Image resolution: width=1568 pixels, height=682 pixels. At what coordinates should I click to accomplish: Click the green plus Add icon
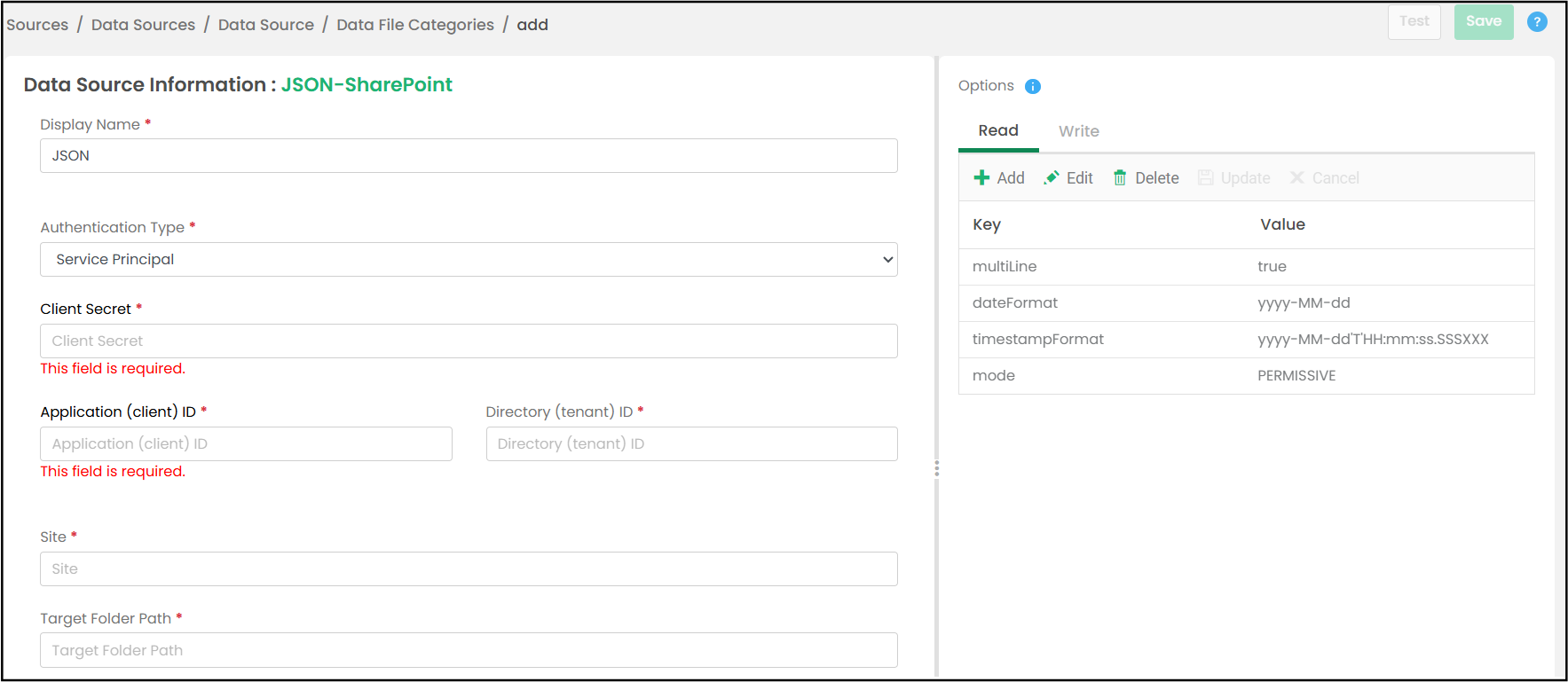point(981,177)
